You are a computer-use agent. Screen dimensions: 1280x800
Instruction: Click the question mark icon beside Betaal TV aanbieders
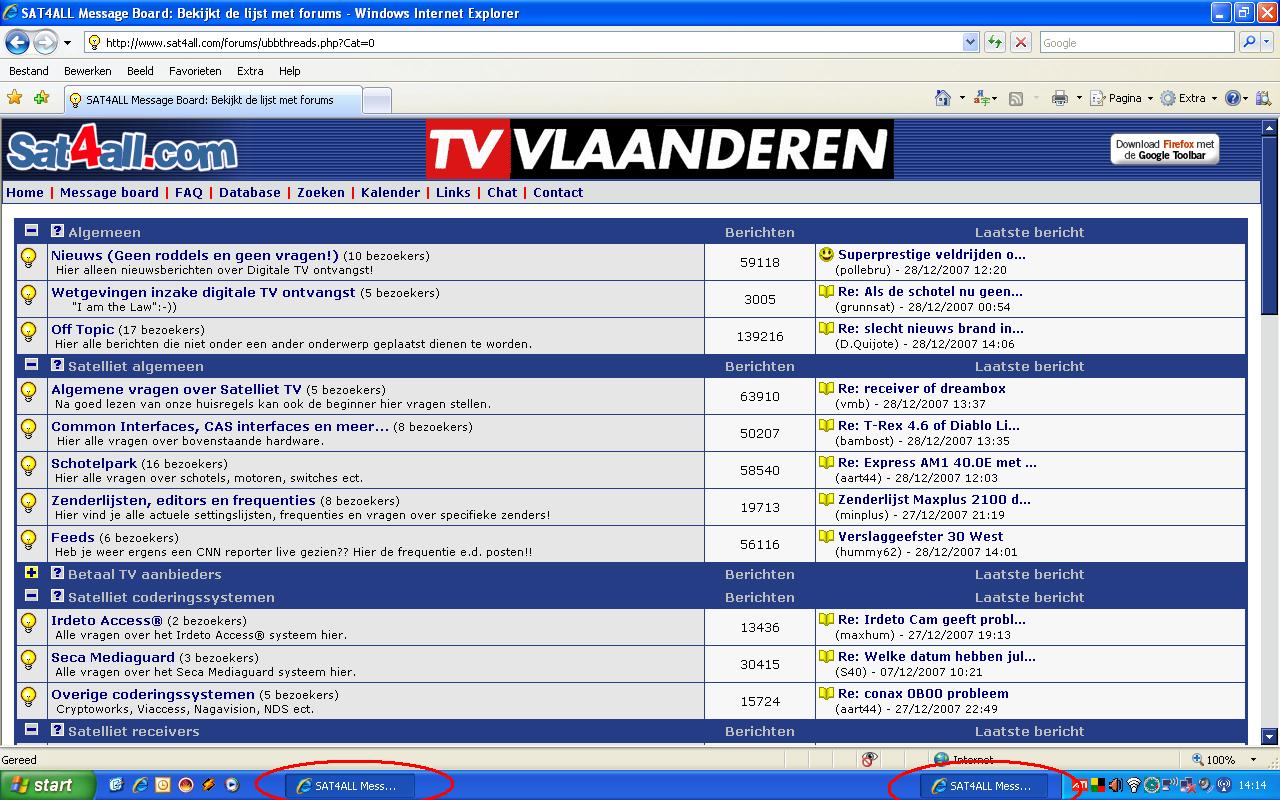pos(57,573)
